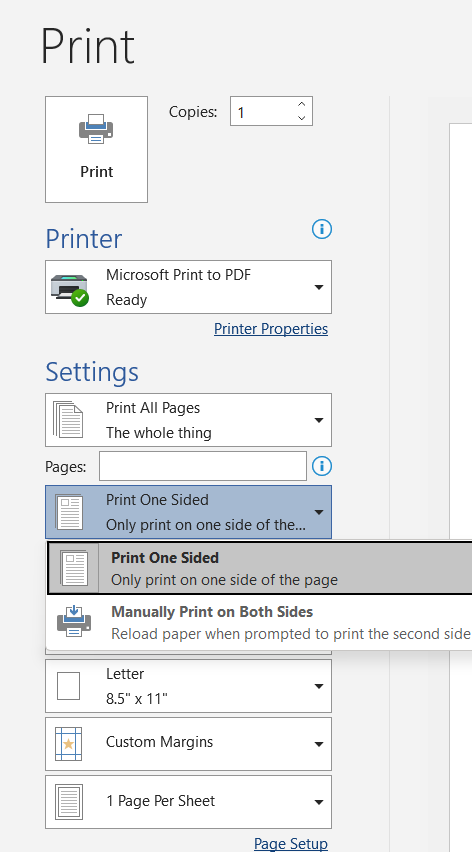This screenshot has height=852, width=472.
Task: Click the large Print button with printer icon
Action: [x=96, y=149]
